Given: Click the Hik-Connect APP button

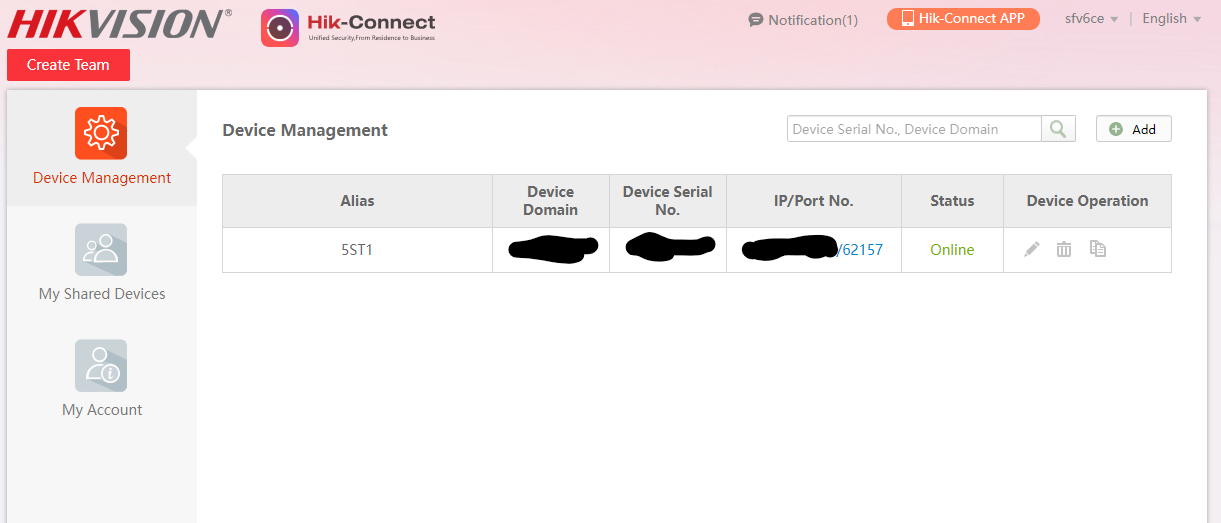Looking at the screenshot, I should 962,19.
